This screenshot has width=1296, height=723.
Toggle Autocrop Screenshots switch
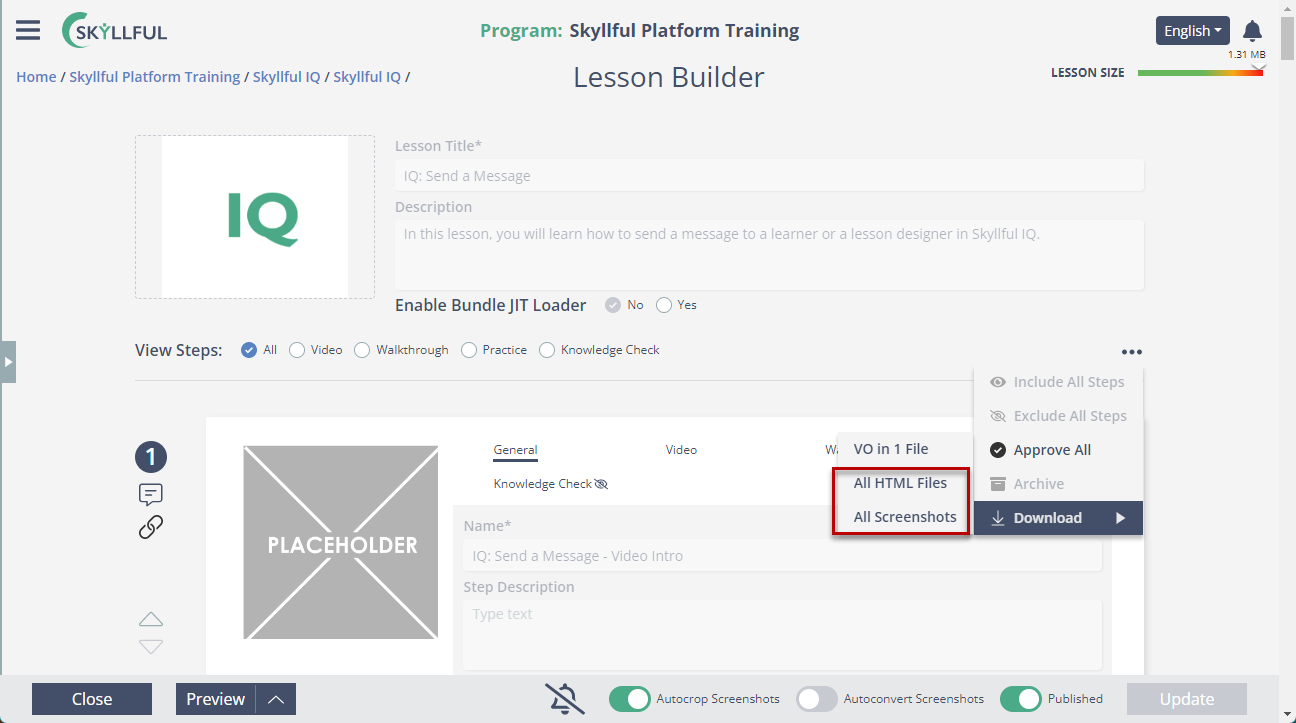point(630,699)
